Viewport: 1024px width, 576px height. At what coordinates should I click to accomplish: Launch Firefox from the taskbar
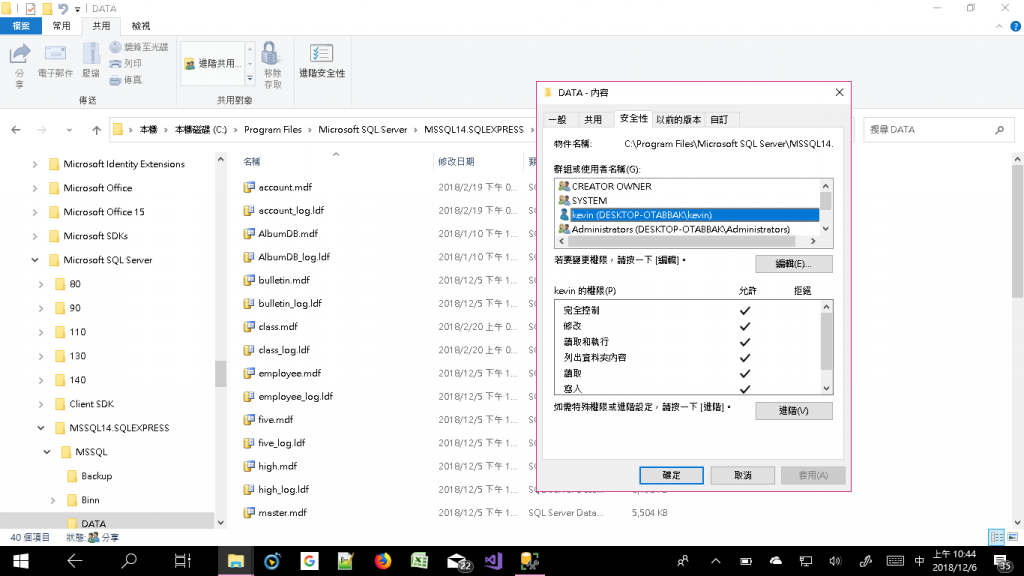coord(383,561)
